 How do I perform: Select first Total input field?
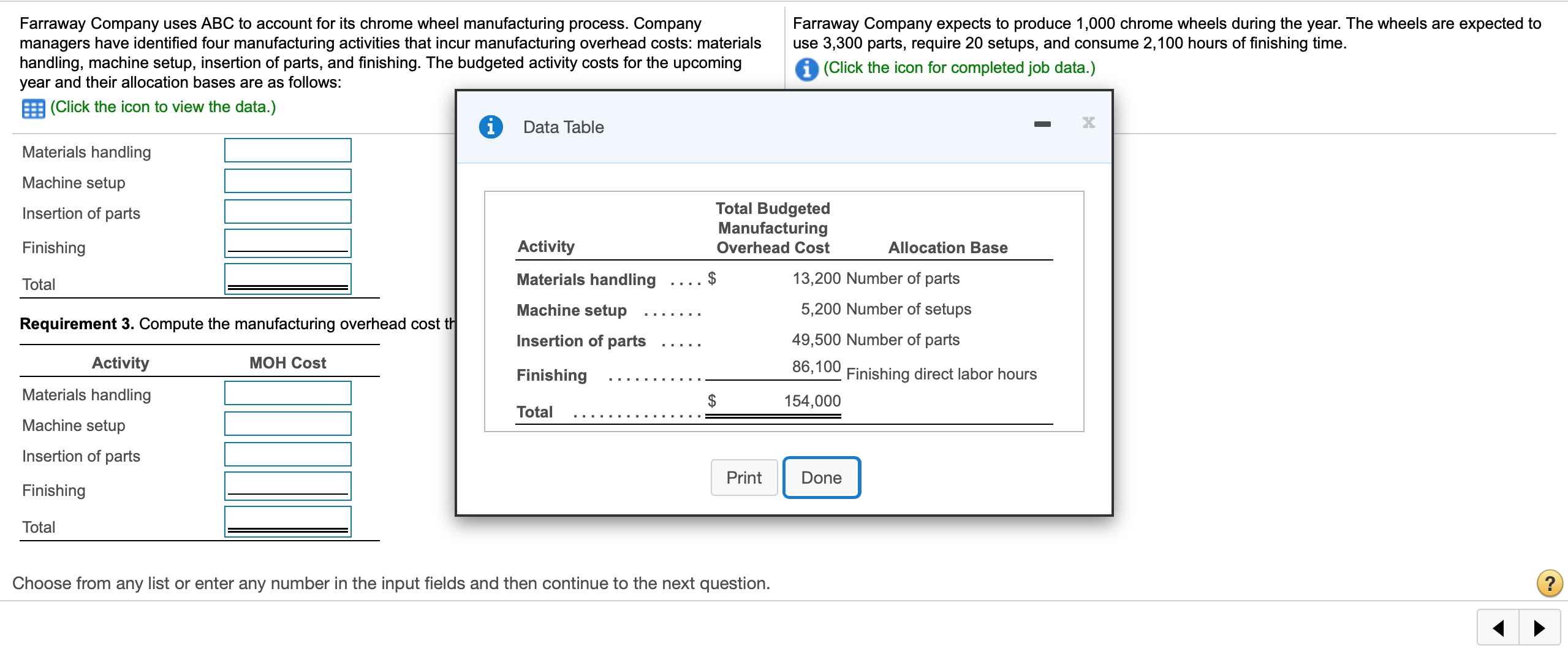(x=288, y=279)
